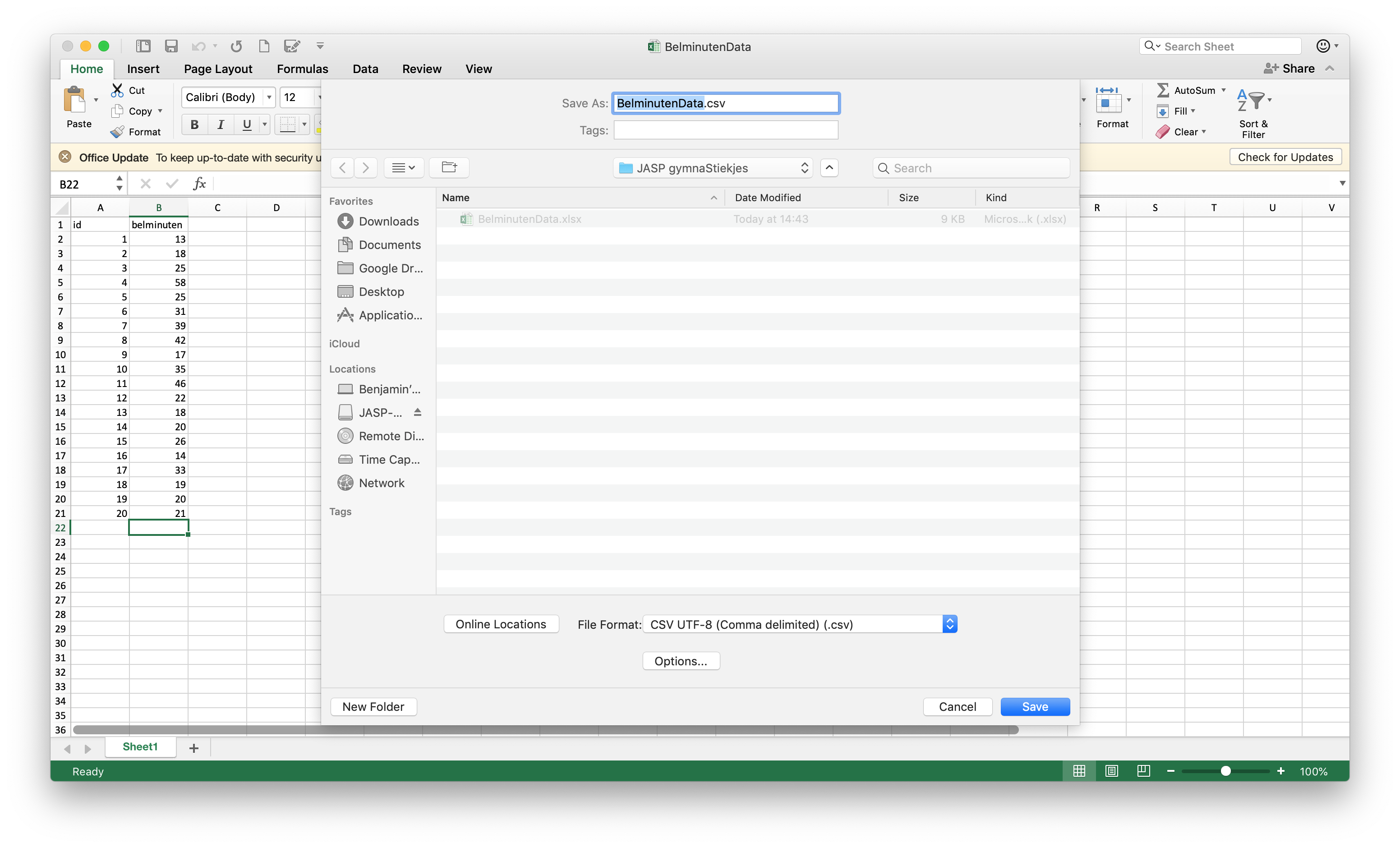
Task: Open the JASP gymnaStiekjes location popup
Action: (713, 168)
